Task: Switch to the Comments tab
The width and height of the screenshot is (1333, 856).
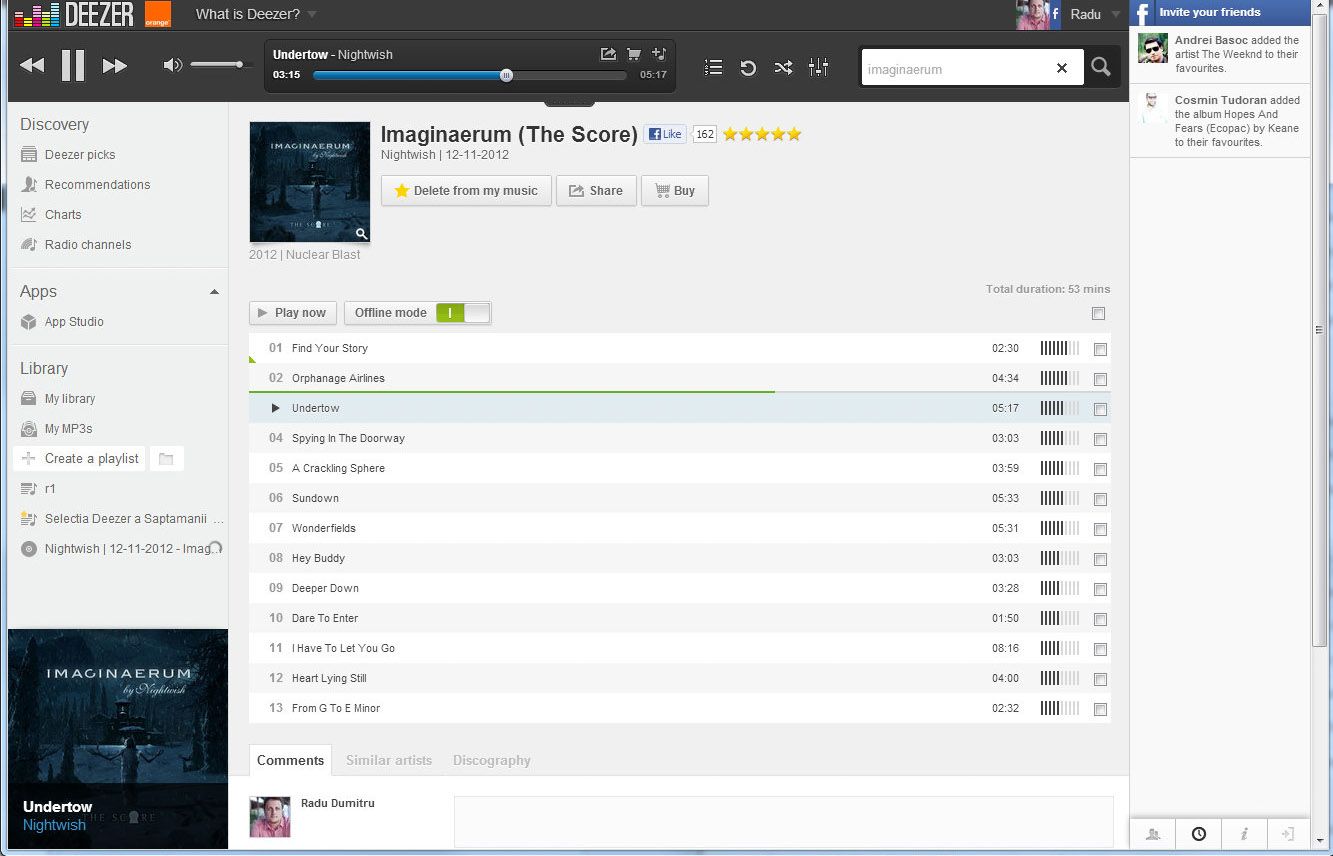Action: click(291, 761)
